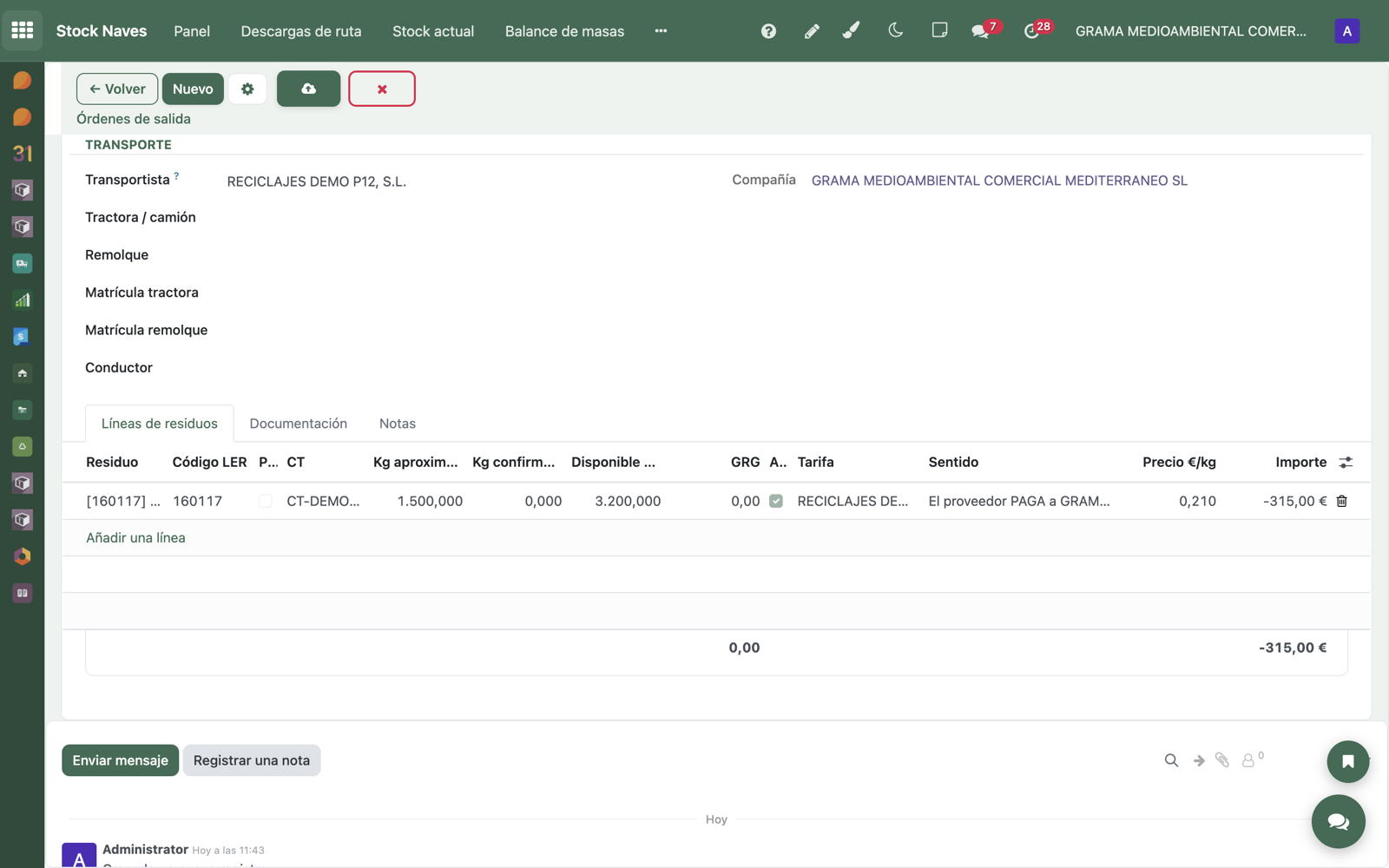Open the sticky note icon in top bar
The image size is (1389, 868).
pyautogui.click(x=939, y=30)
